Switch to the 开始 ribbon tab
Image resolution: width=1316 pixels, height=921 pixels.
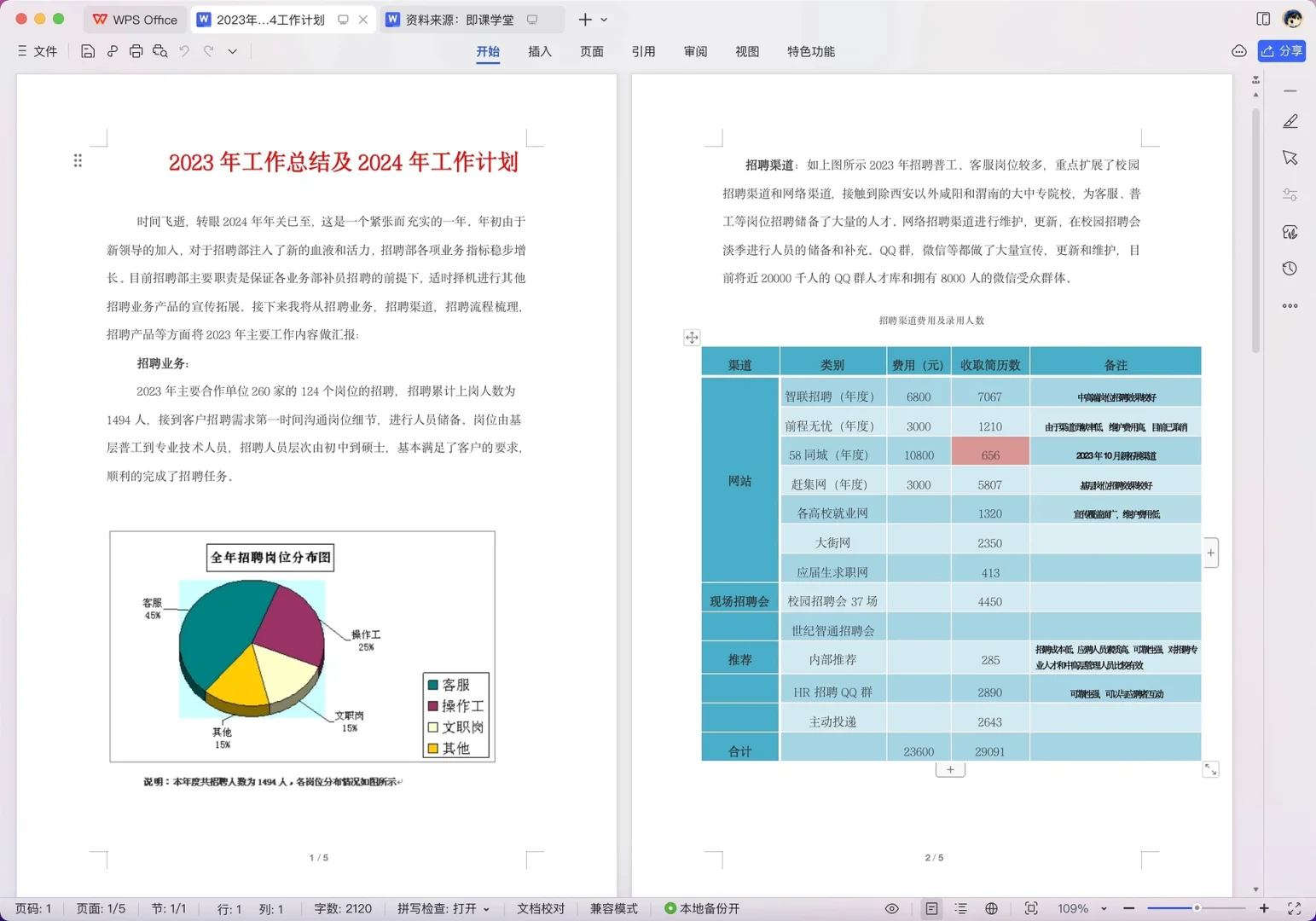pos(488,52)
